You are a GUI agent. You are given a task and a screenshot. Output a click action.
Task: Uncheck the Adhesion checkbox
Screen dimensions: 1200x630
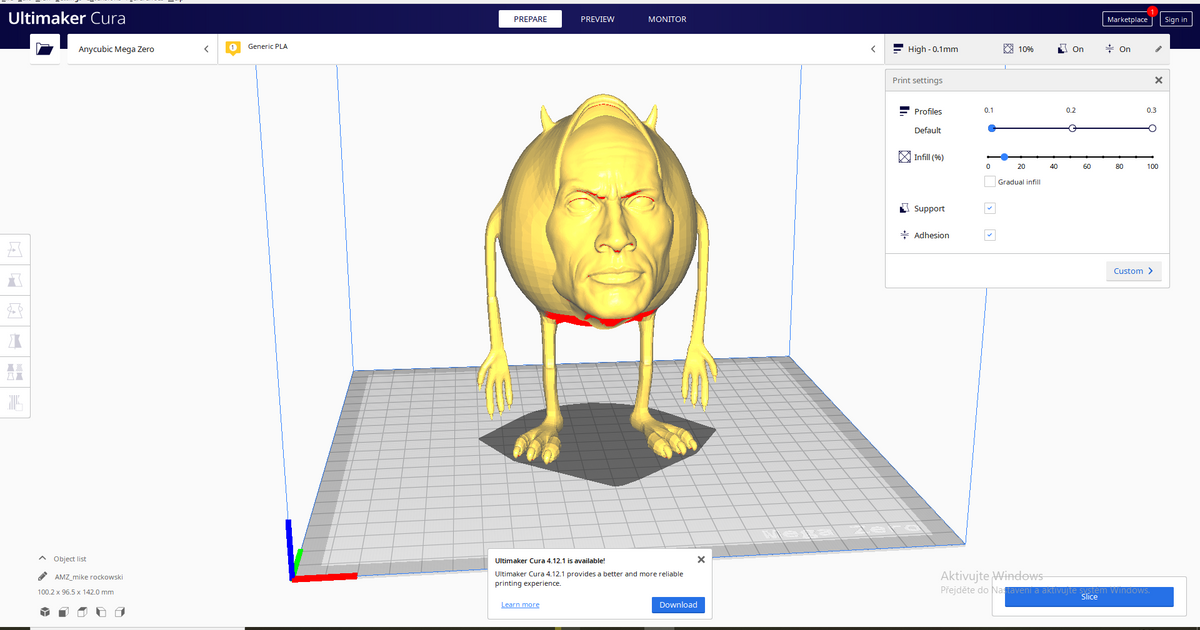(990, 235)
